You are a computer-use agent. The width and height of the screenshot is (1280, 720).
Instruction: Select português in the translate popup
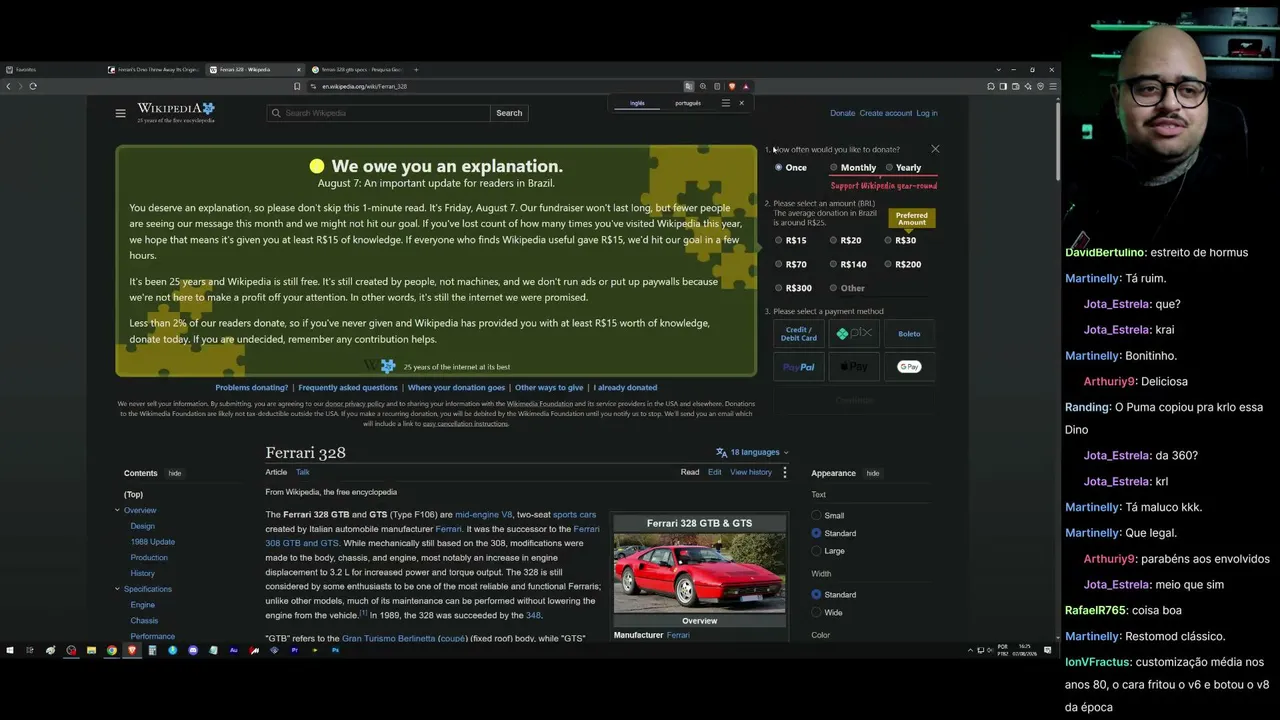pyautogui.click(x=688, y=103)
